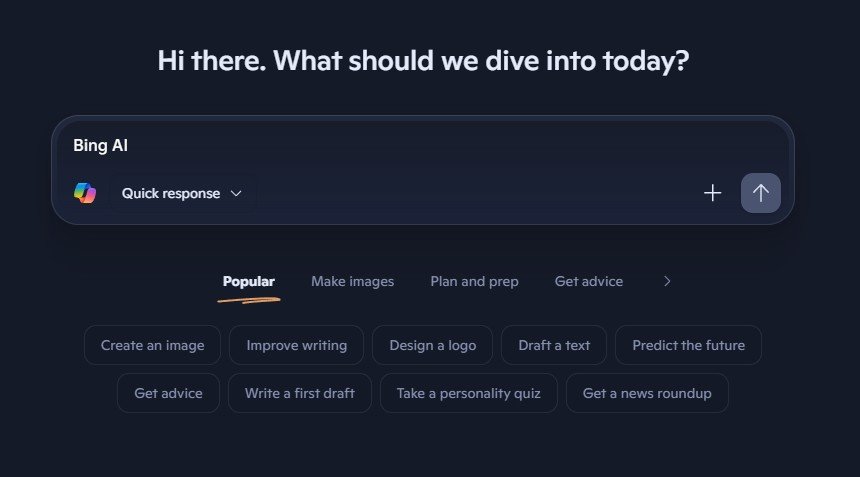Image resolution: width=860 pixels, height=477 pixels.
Task: Show more categories with right chevron
Action: (x=667, y=281)
